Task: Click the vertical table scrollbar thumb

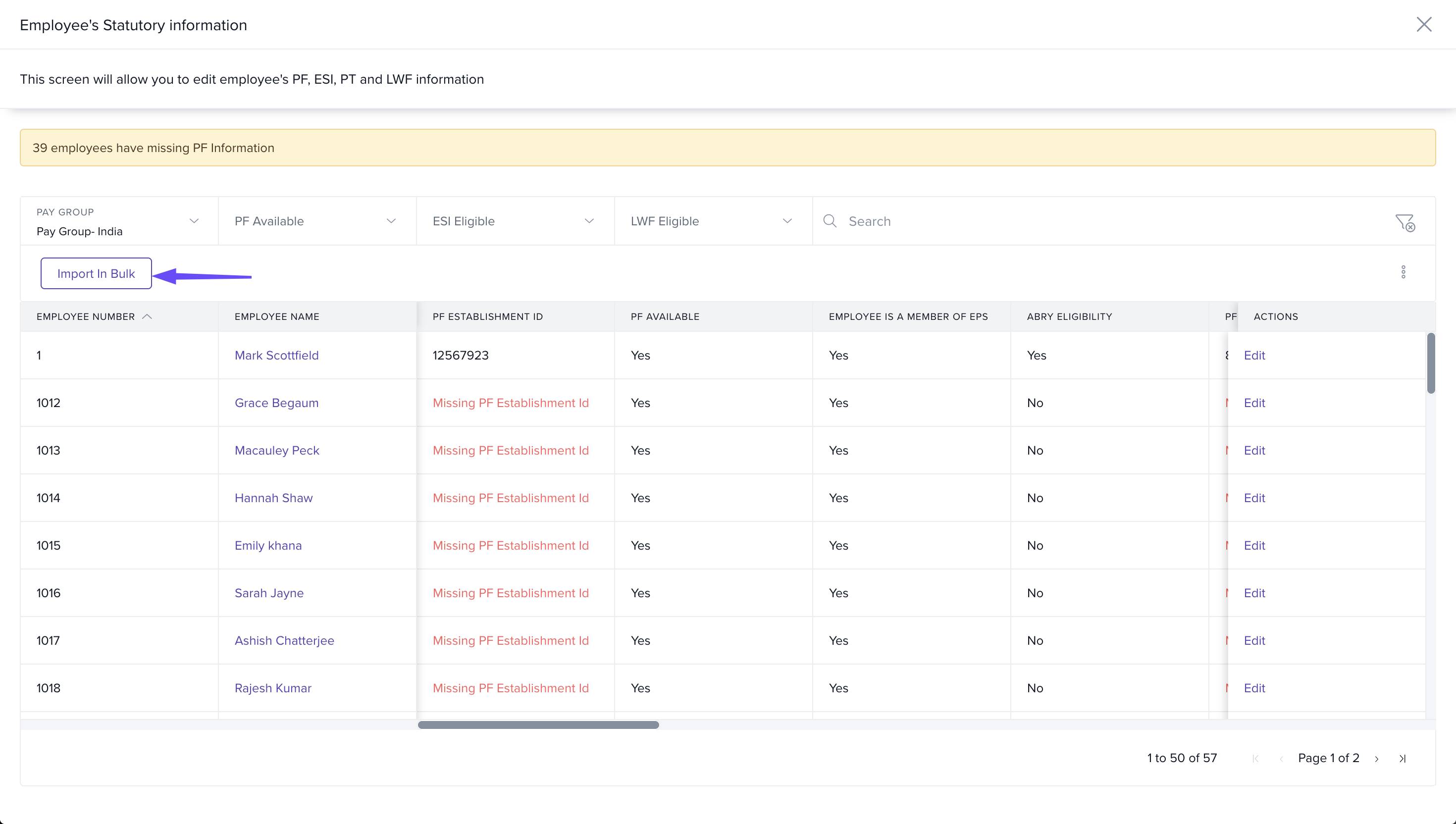Action: (1431, 363)
